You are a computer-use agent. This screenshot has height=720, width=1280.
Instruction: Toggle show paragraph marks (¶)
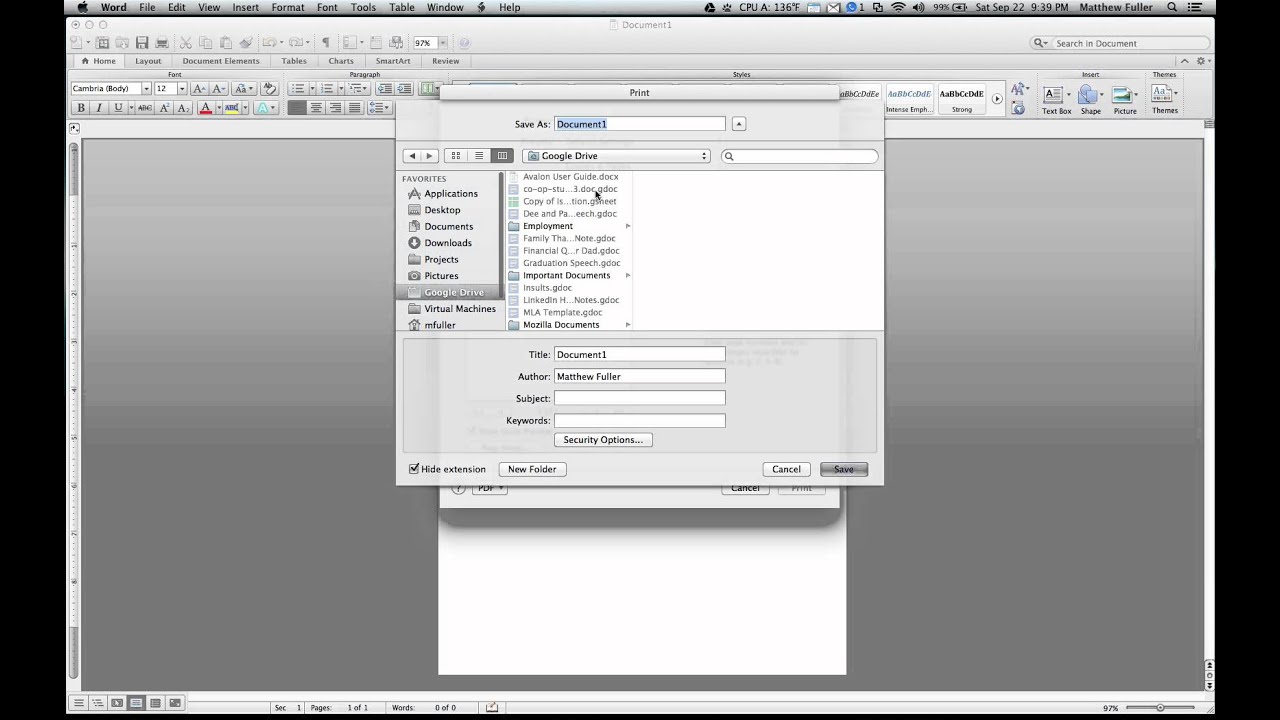point(325,43)
